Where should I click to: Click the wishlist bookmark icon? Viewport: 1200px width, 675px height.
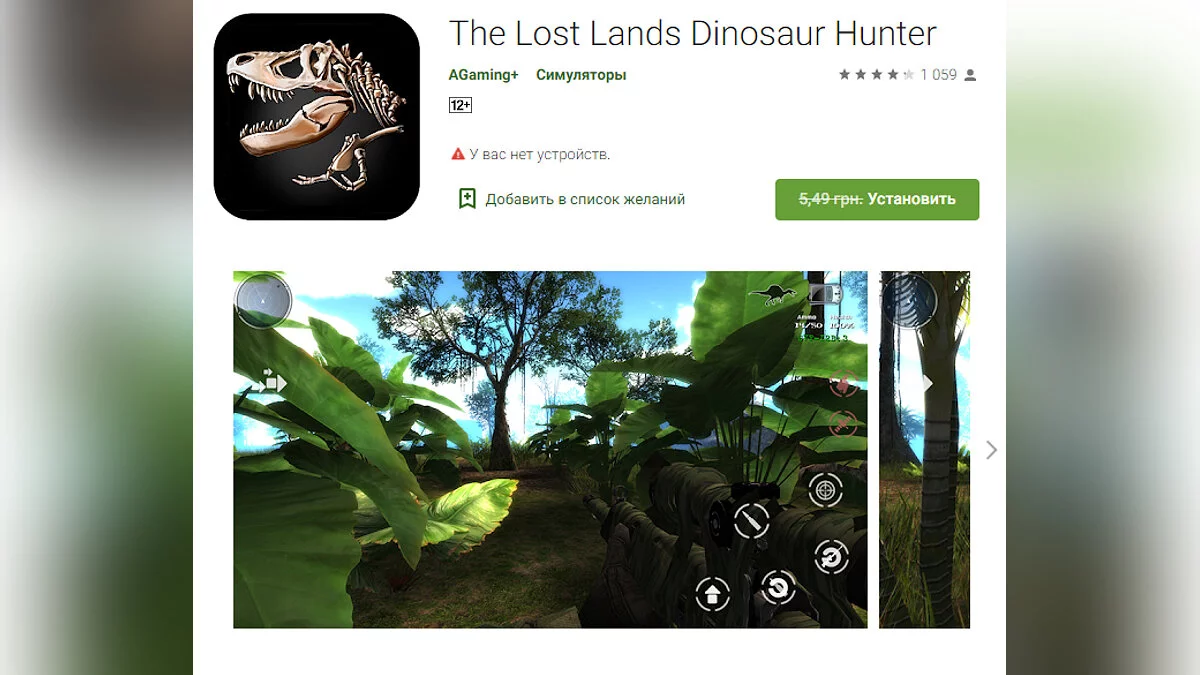click(x=467, y=198)
